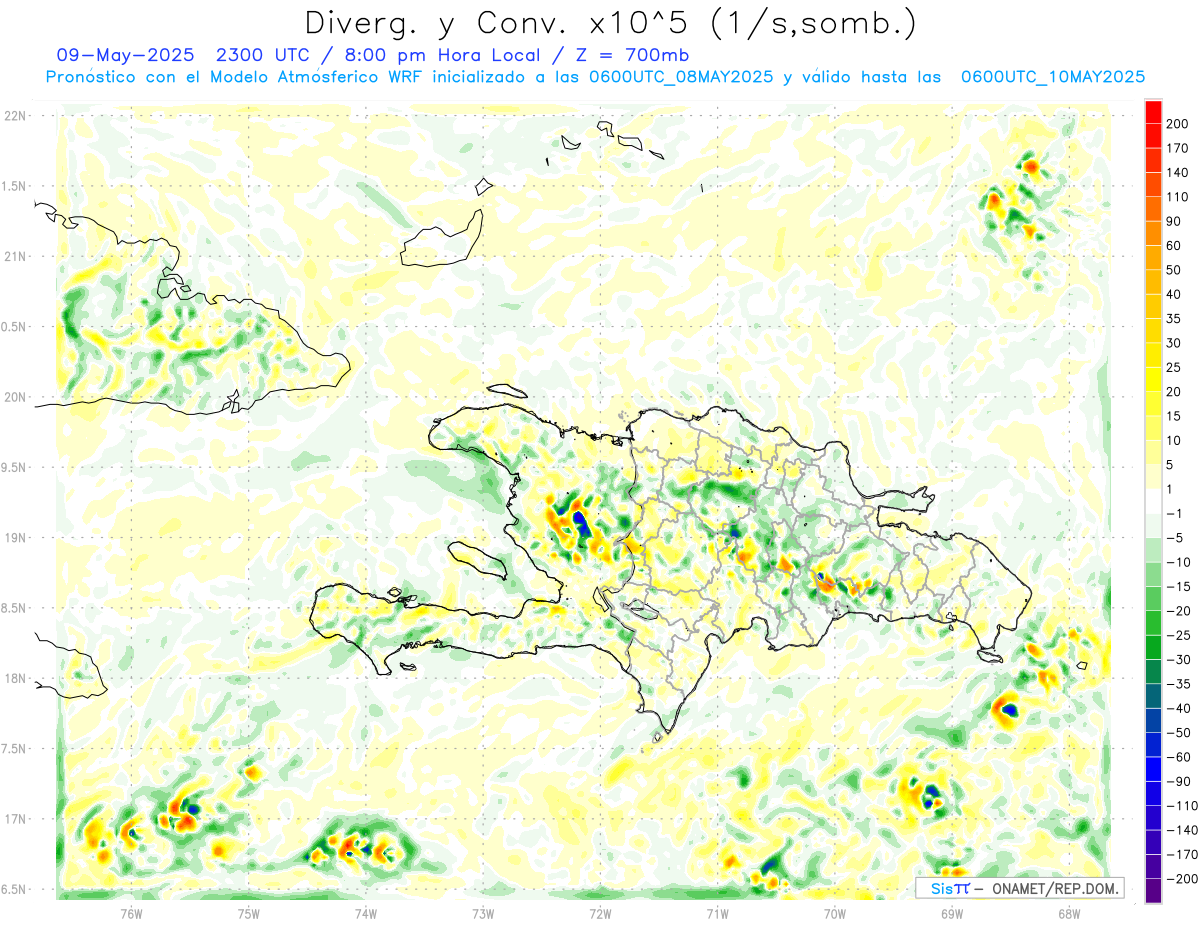This screenshot has width=1200, height=927.
Task: Click the '1.5N' axis label
Action: coord(14,186)
